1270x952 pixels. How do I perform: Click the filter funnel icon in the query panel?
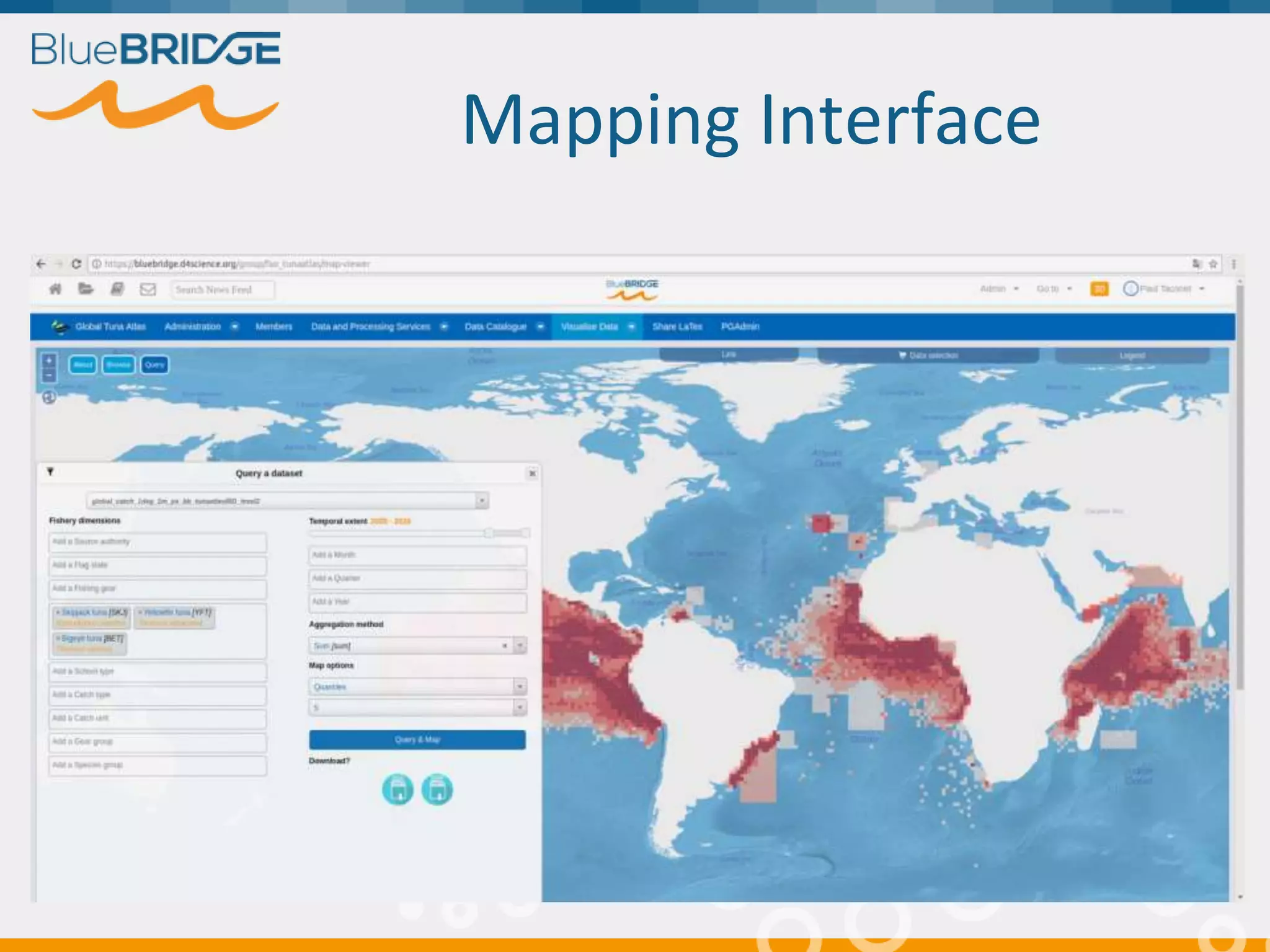(50, 472)
